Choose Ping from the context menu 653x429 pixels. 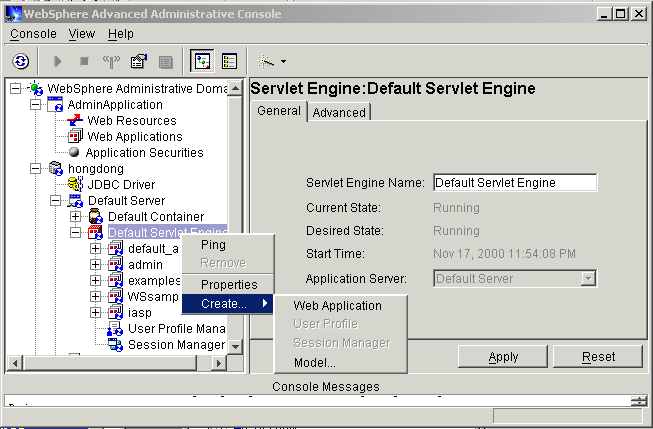pos(228,245)
